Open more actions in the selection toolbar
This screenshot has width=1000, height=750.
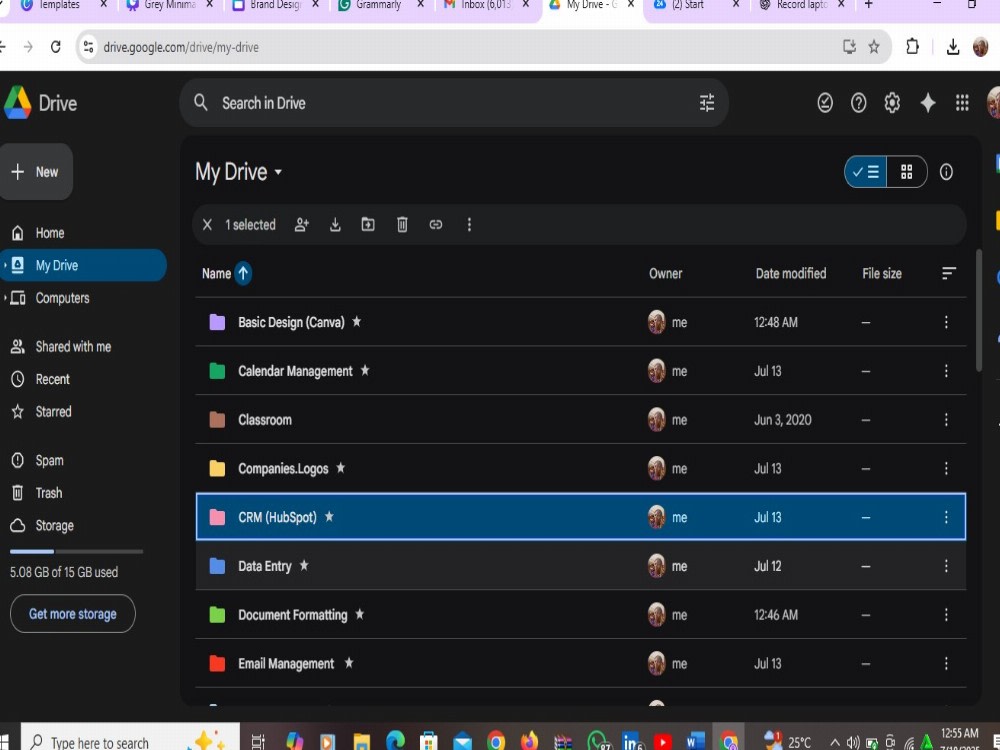469,224
